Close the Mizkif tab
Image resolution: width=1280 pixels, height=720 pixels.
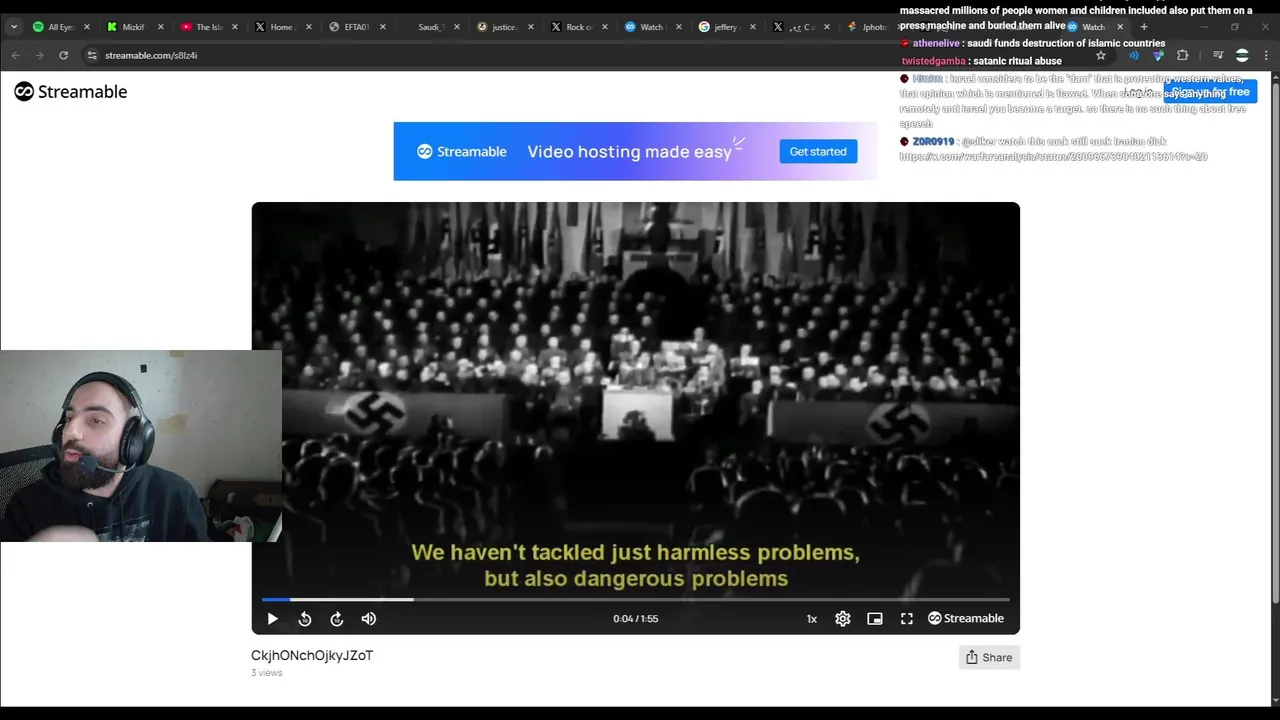[161, 27]
